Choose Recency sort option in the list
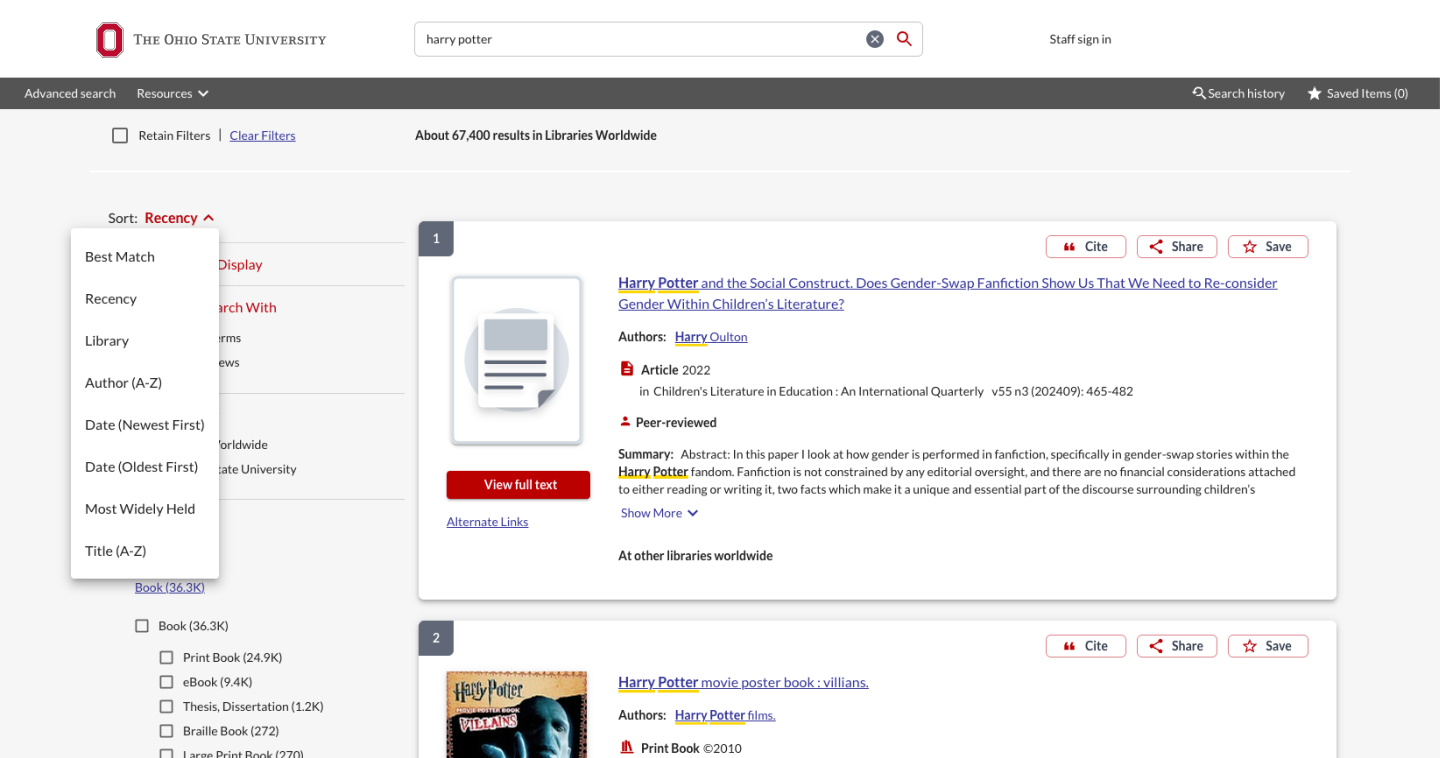1440x758 pixels. pos(145,299)
